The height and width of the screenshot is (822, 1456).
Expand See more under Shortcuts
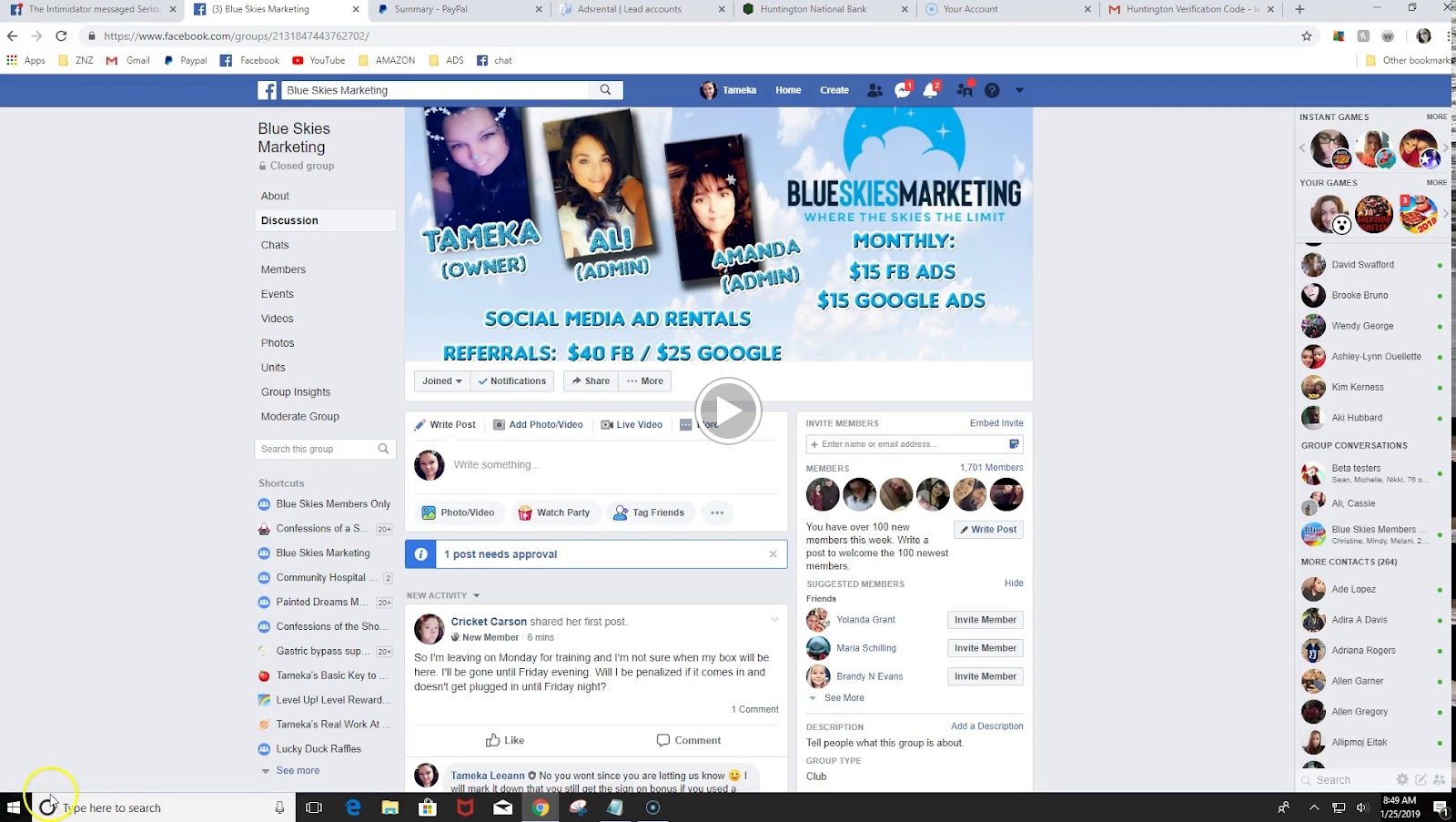pos(298,770)
